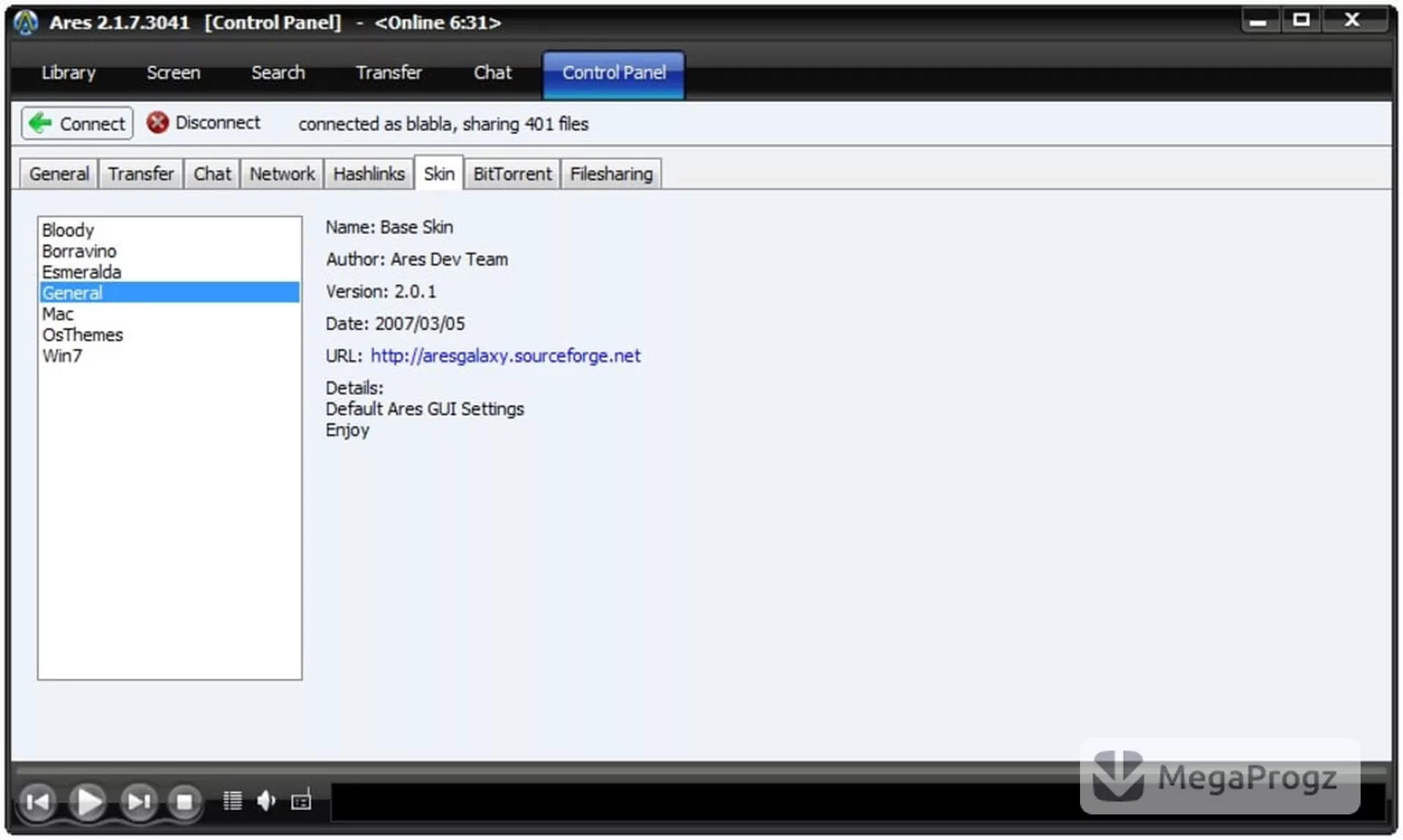Minimize the Ares window

click(1258, 20)
